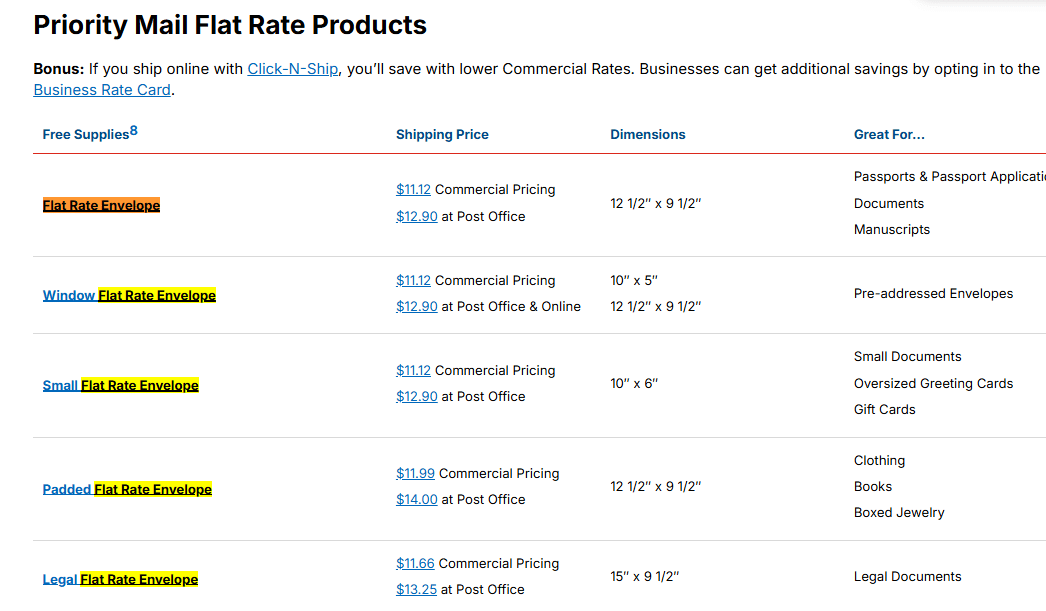Click $12.90 Post Office & Online price
Image resolution: width=1046 pixels, height=611 pixels.
(417, 307)
